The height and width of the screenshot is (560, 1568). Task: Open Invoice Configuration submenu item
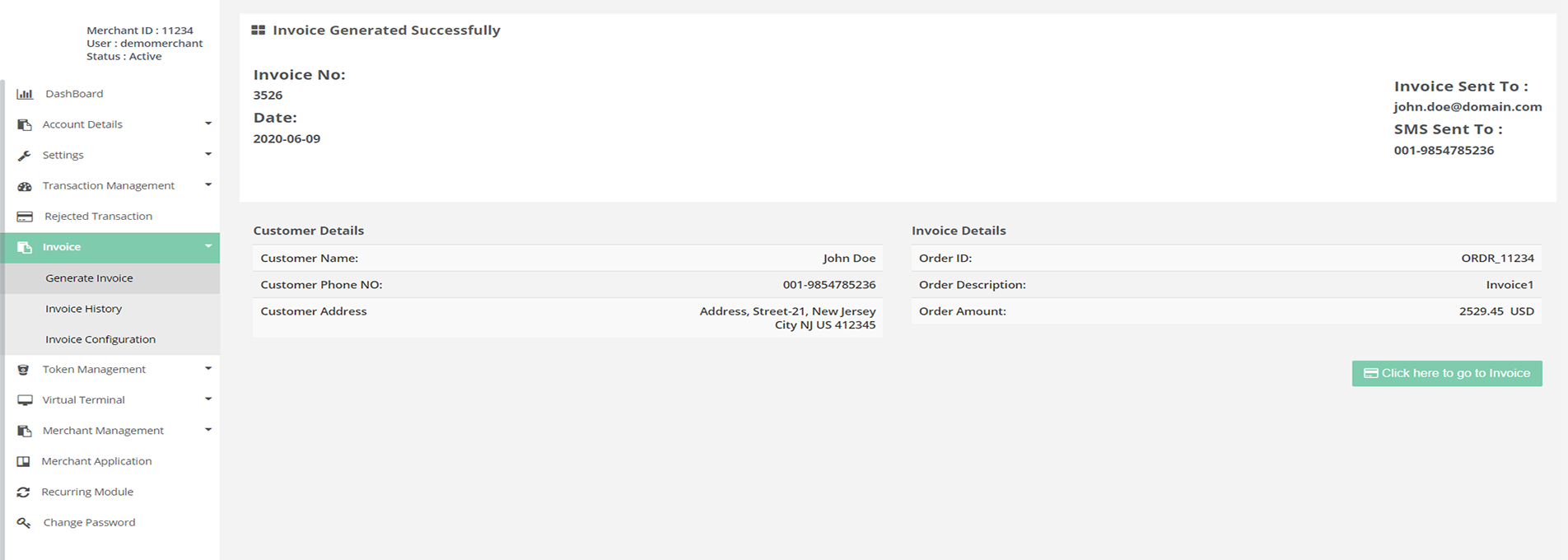[x=100, y=339]
